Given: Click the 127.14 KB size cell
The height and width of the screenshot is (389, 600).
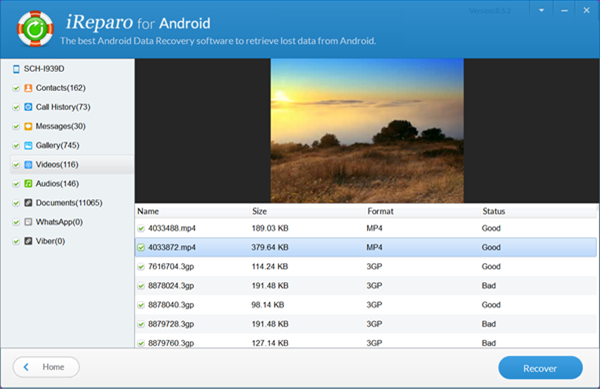Looking at the screenshot, I should tap(270, 343).
